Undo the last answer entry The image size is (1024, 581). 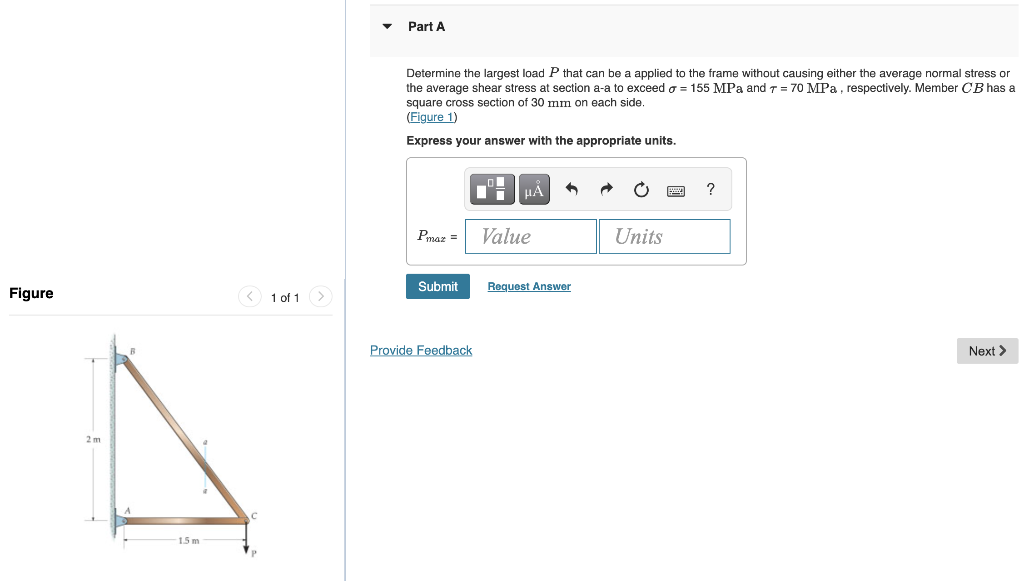(x=570, y=189)
